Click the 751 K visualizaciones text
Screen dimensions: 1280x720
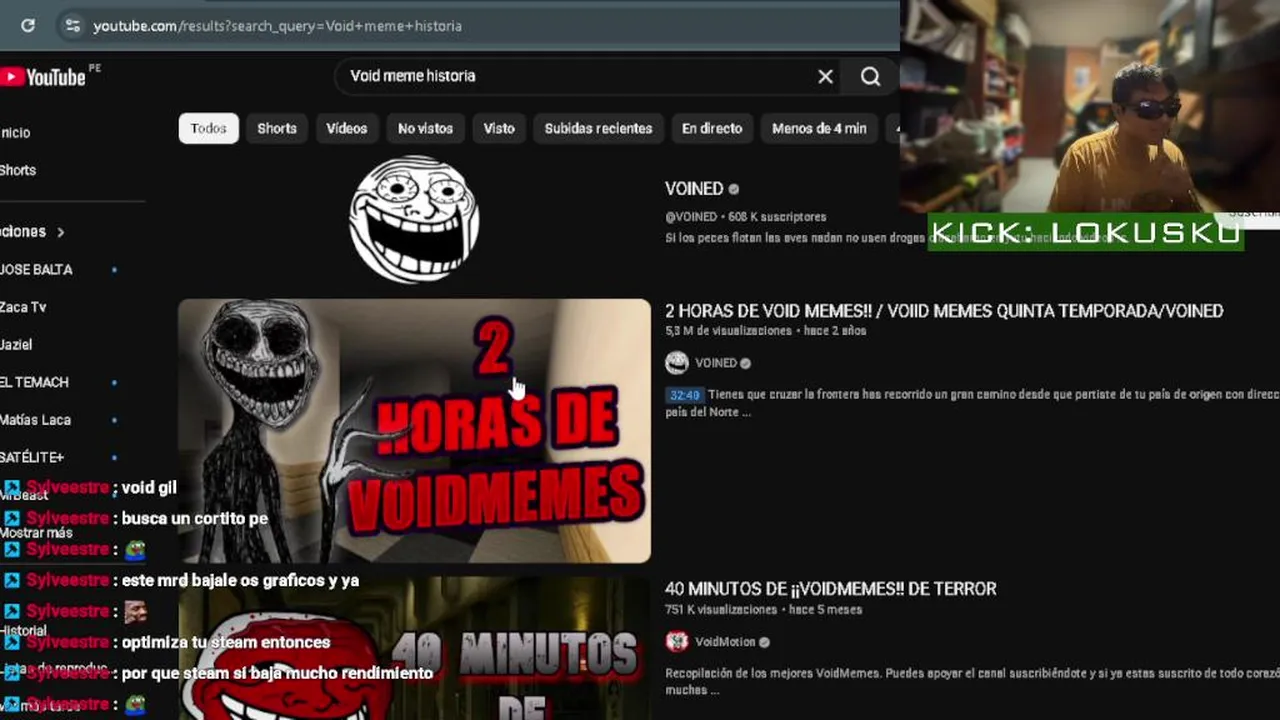click(x=721, y=610)
